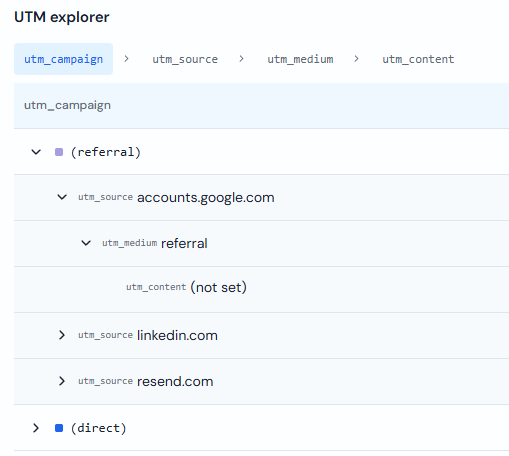Expand the resend.com source row
Screen dimensions: 509x456
[x=62, y=381]
